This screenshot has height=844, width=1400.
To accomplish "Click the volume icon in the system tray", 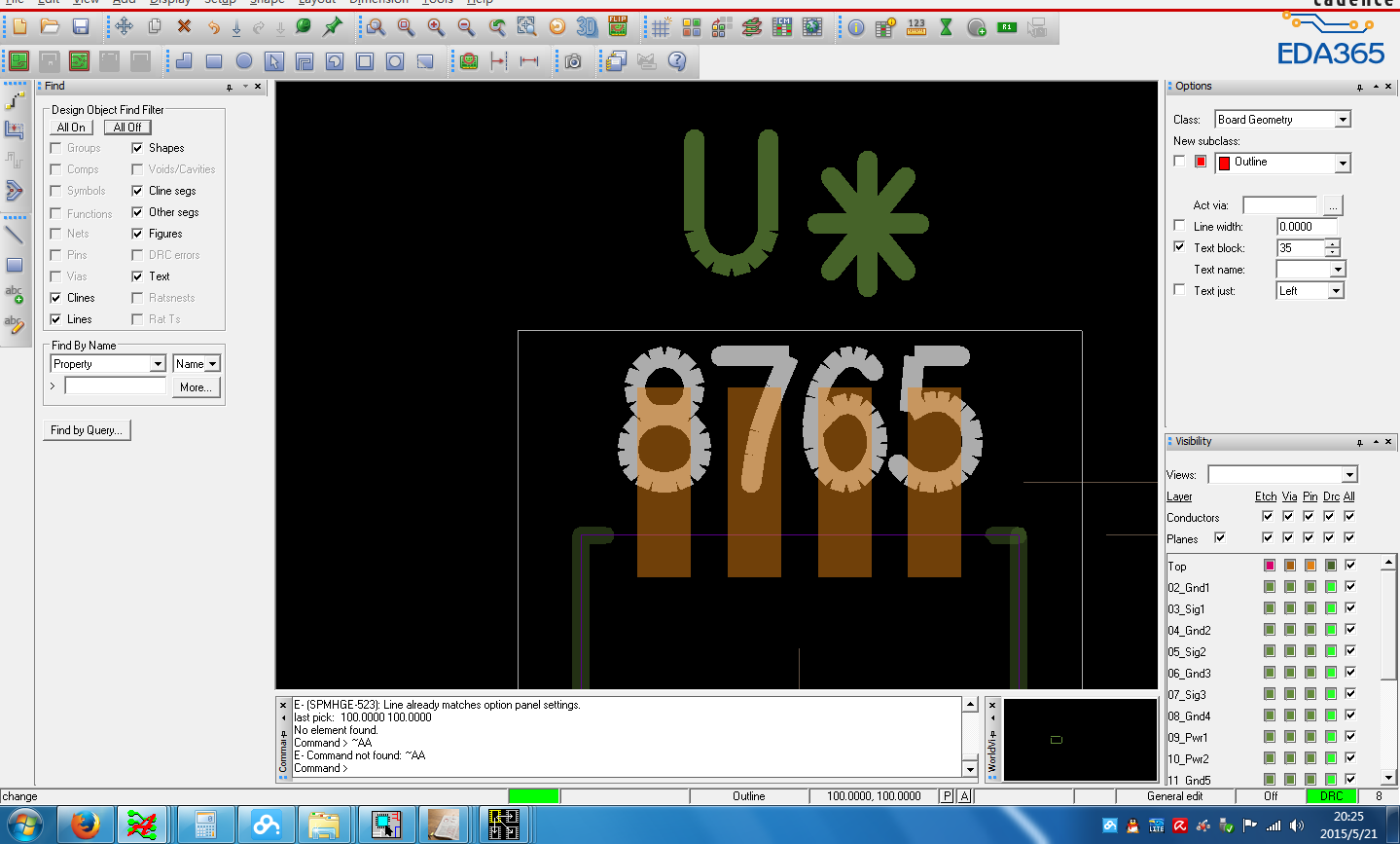I will pos(1297,826).
